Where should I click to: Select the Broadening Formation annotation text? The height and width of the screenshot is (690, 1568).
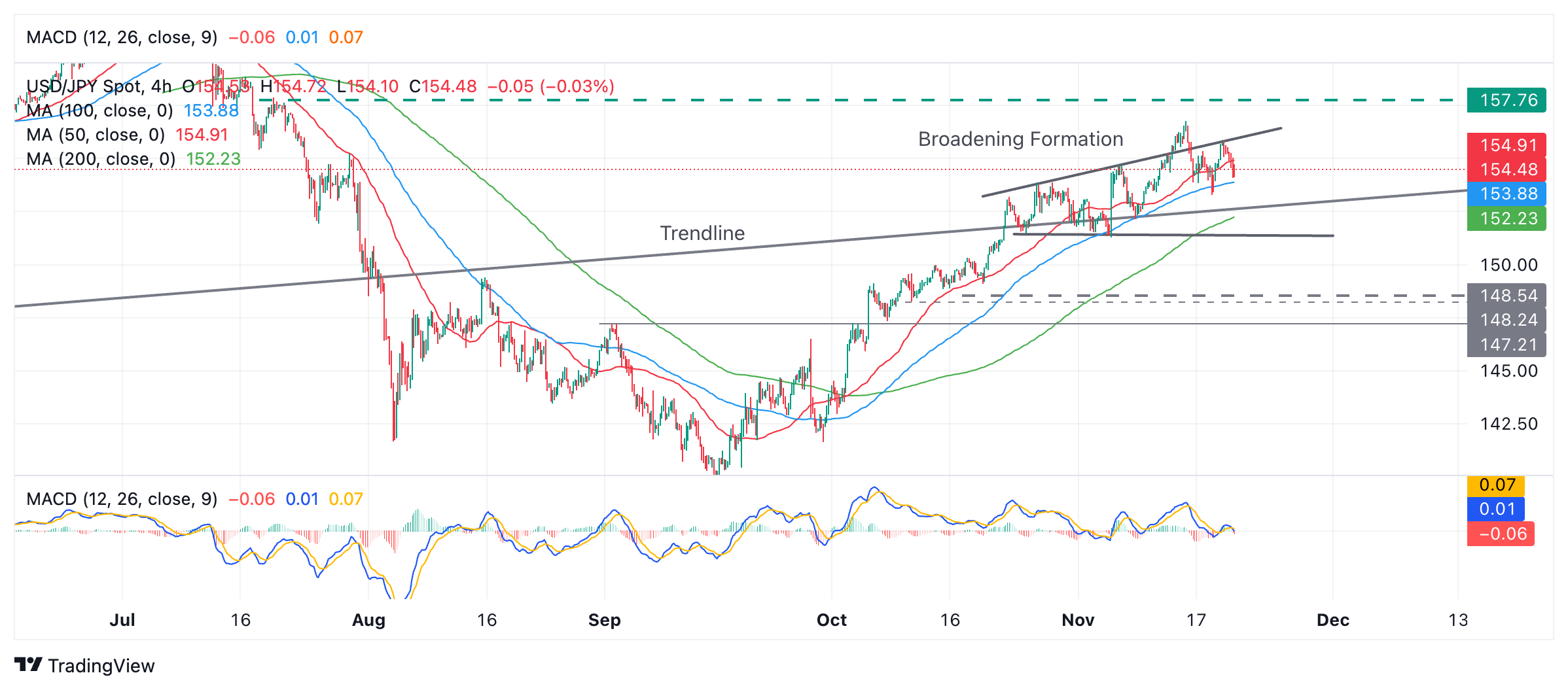point(1020,139)
